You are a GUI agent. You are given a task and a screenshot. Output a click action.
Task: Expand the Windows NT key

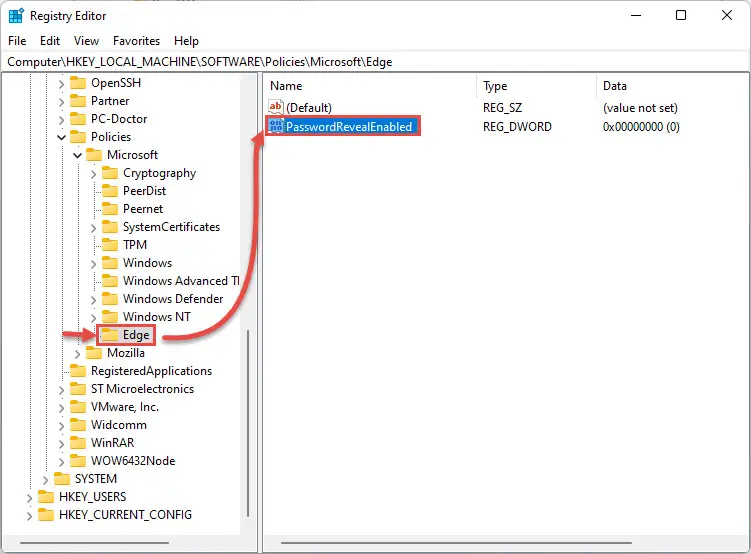pos(93,317)
